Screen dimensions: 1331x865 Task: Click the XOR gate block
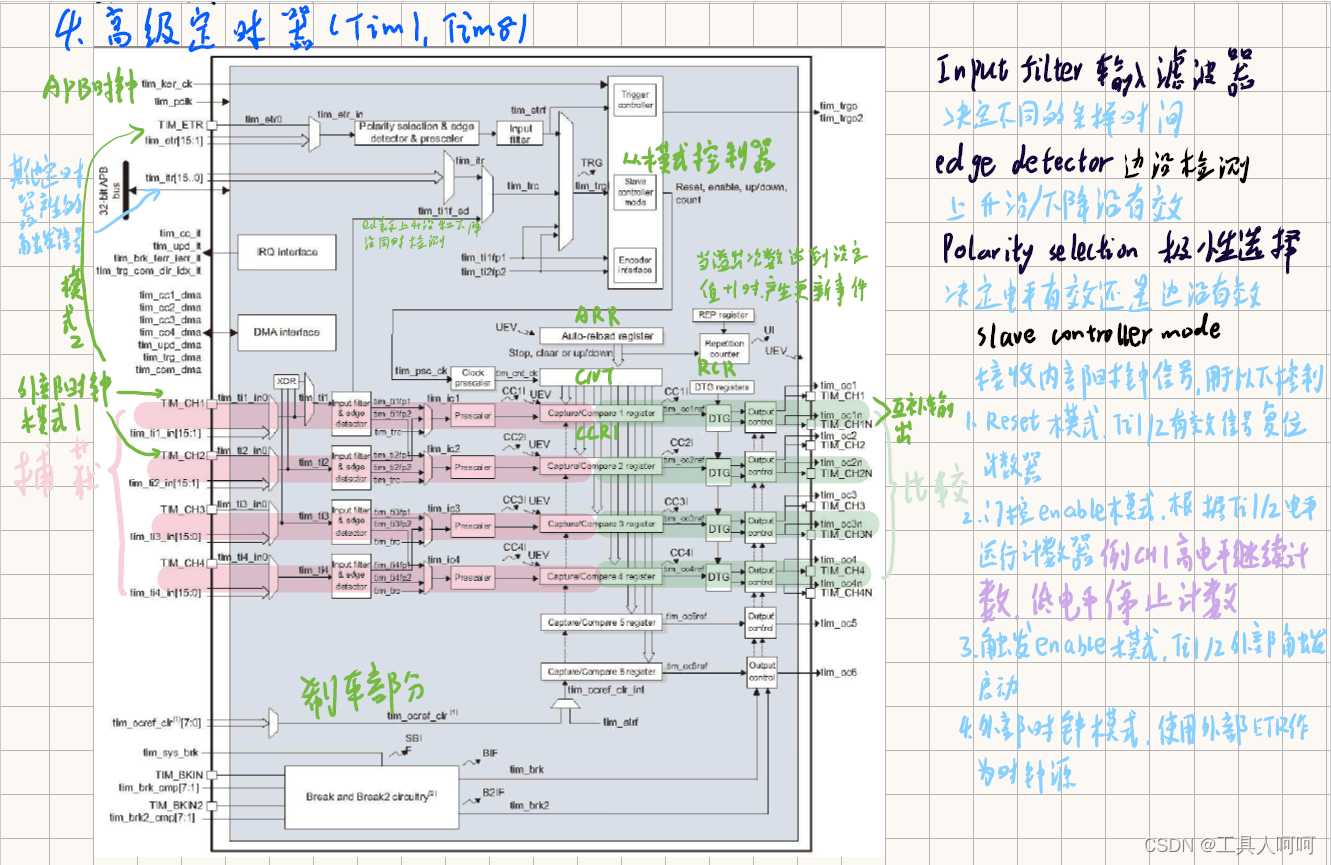286,381
